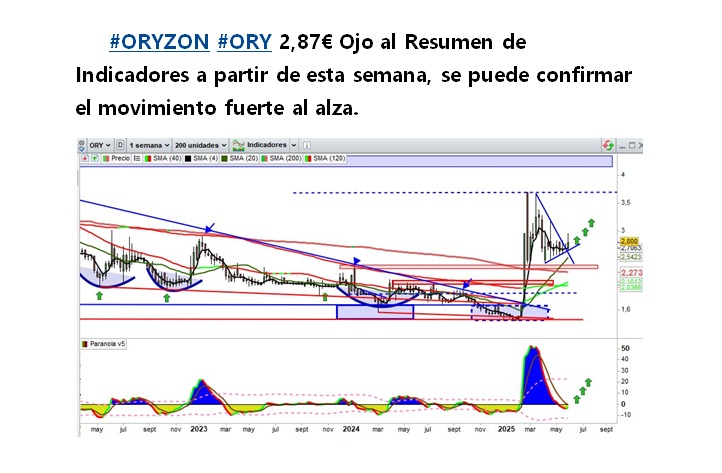
Task: Click the Paranoia v5 indicator label
Action: pos(104,344)
